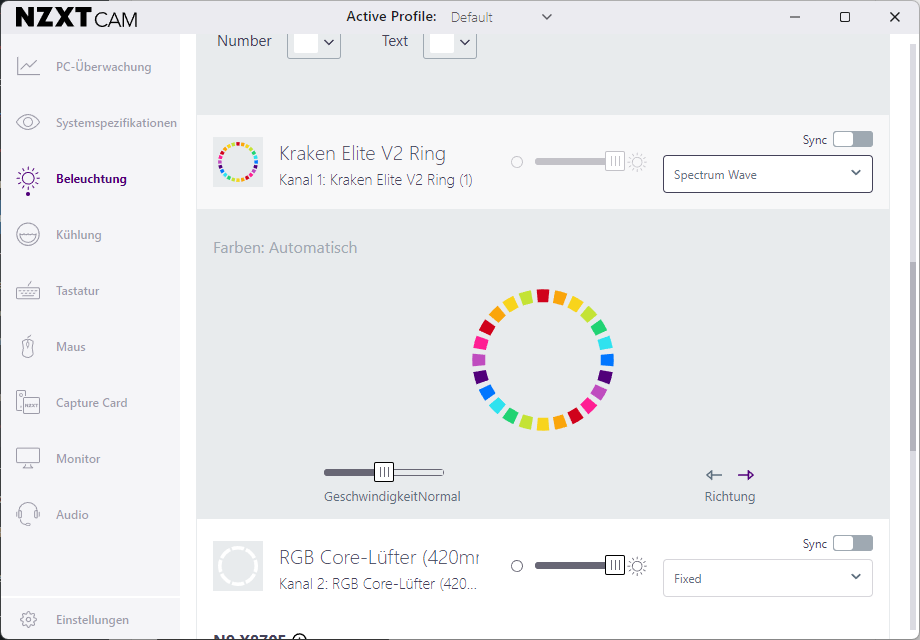Viewport: 920px width, 640px height.
Task: Open the Capture Card icon
Action: (x=28, y=403)
